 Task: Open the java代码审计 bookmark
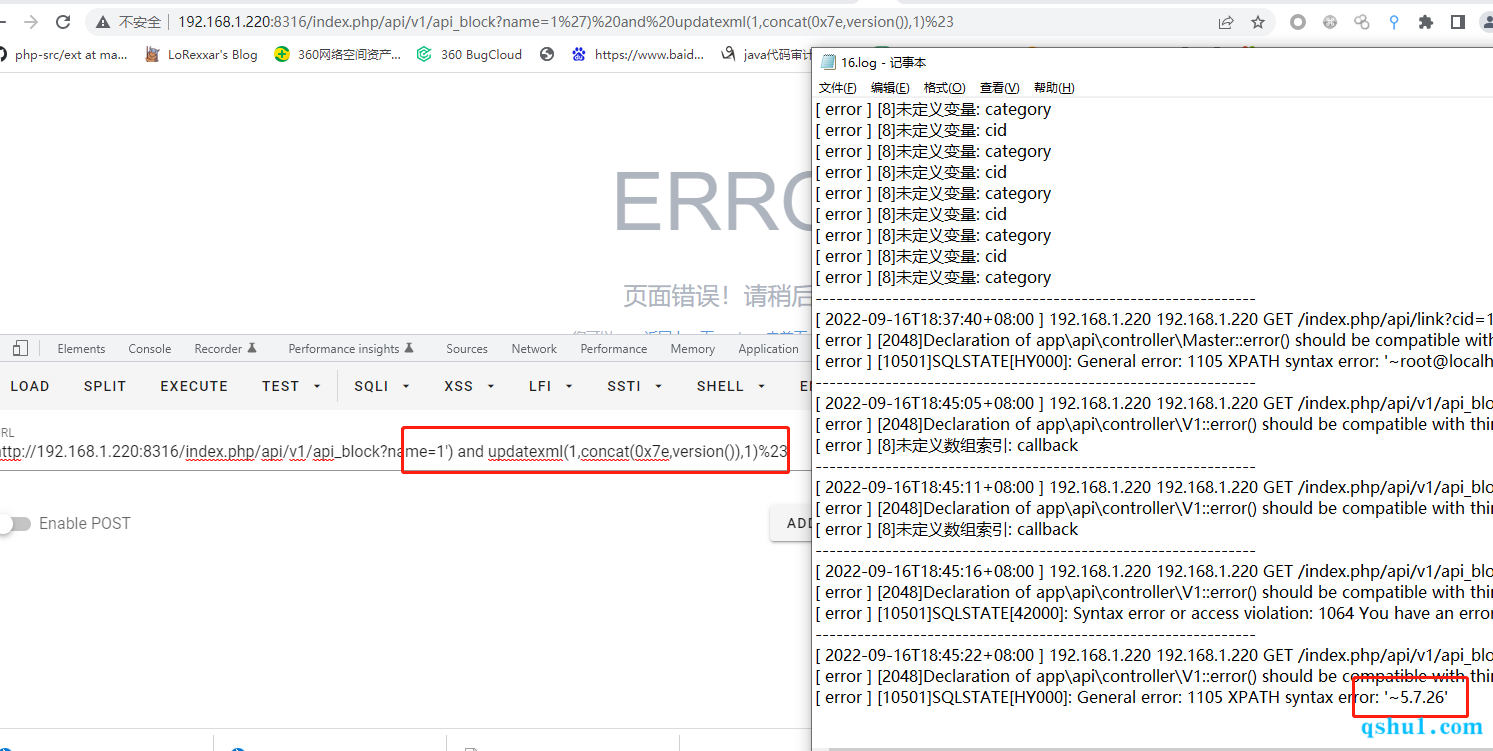click(766, 55)
